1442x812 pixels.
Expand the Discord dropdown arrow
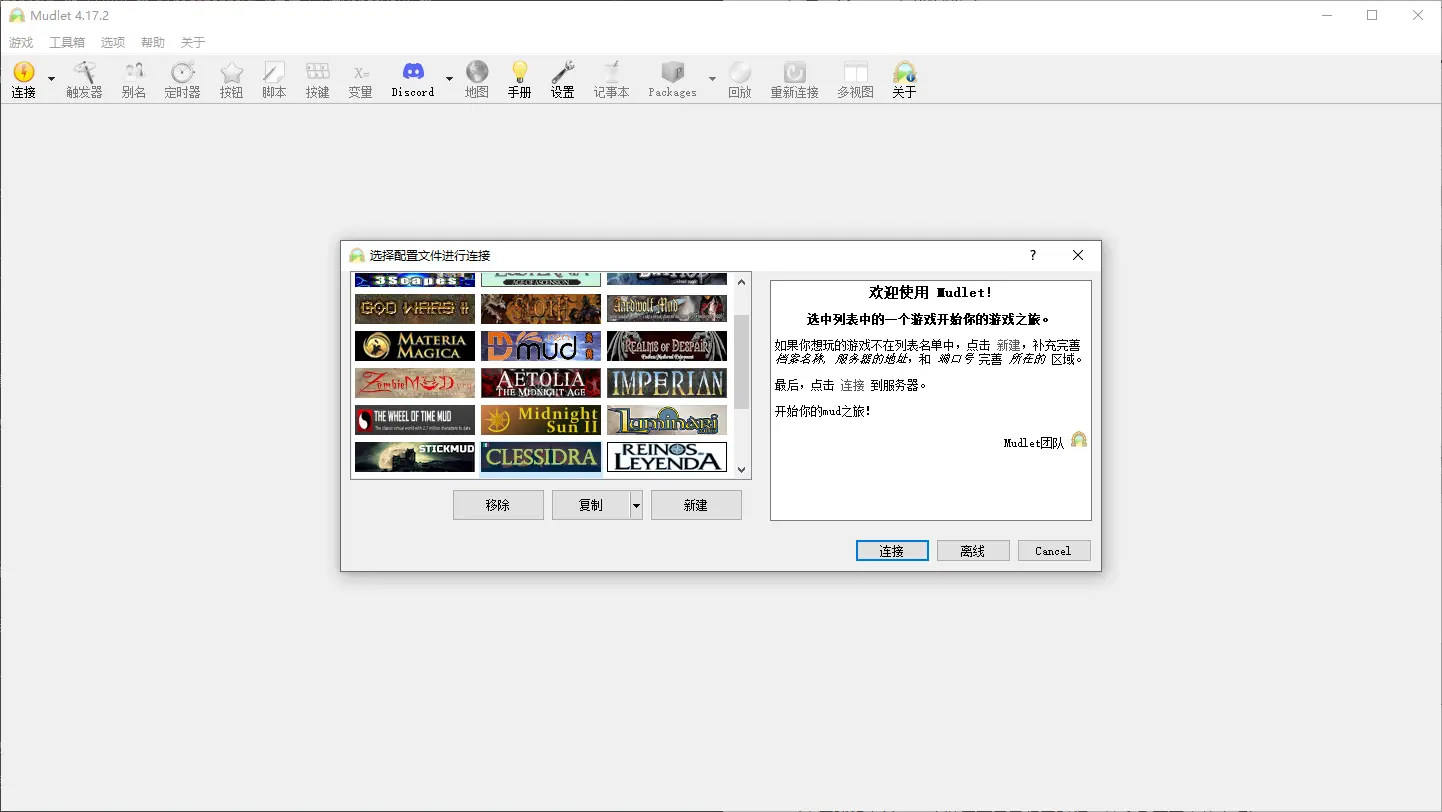(x=449, y=79)
